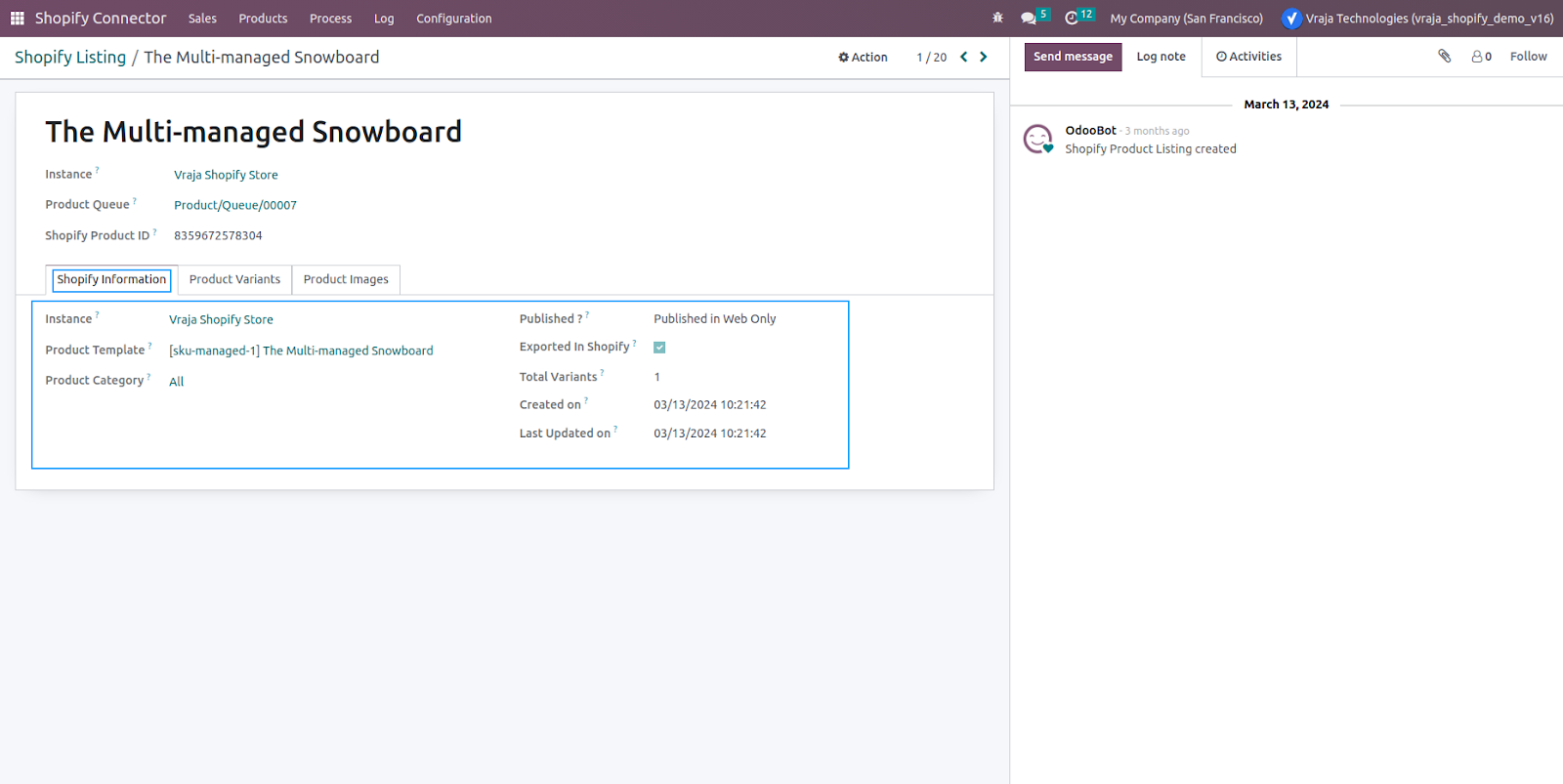This screenshot has height=784, width=1563.
Task: Open the Products menu
Action: 263,19
